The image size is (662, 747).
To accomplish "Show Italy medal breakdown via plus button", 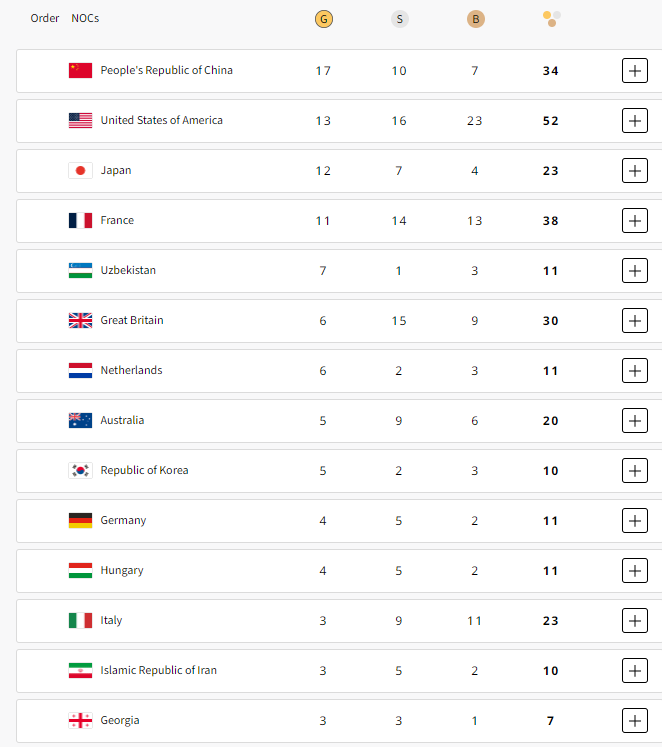I will 634,621.
